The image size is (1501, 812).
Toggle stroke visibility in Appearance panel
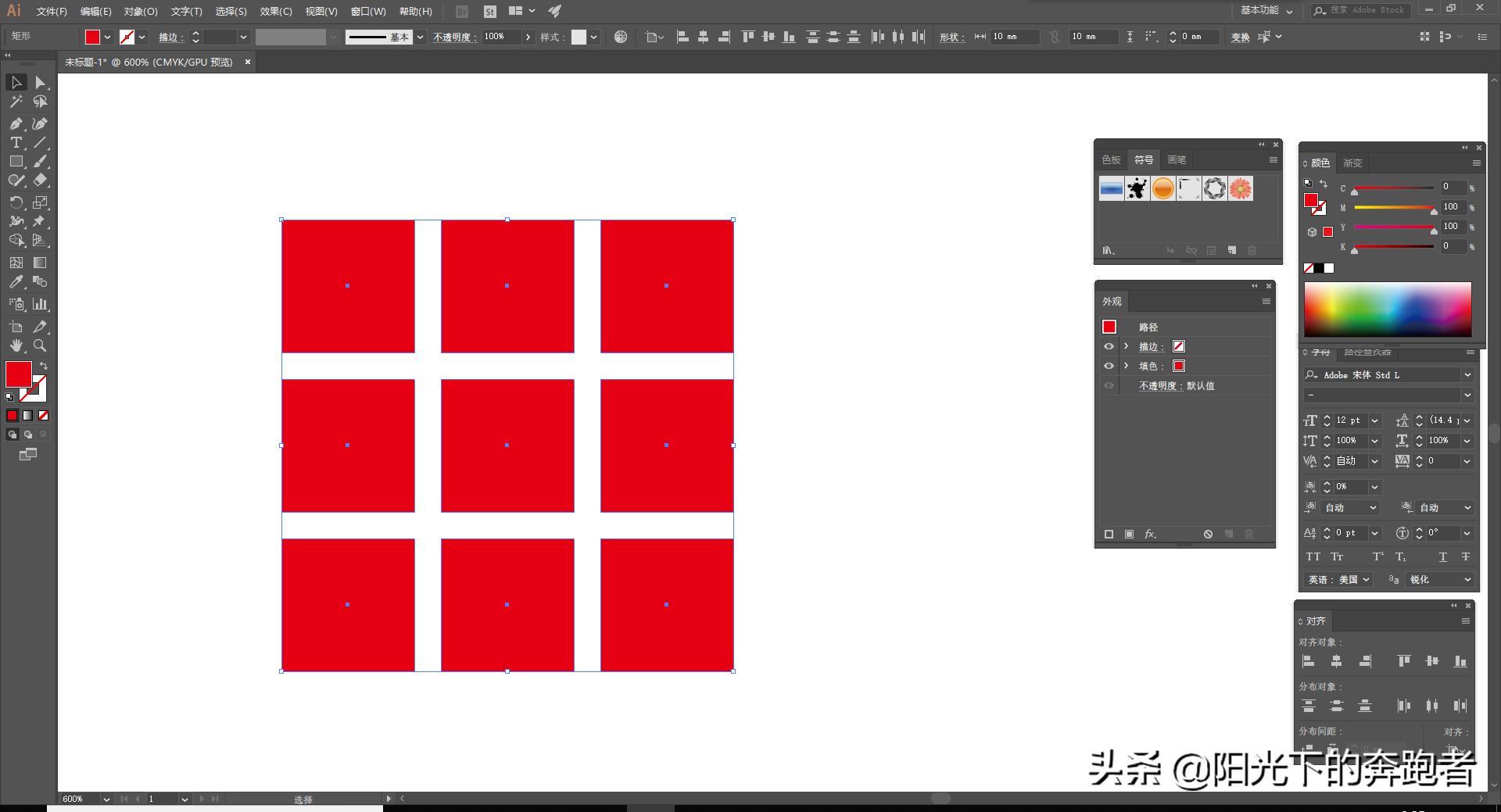coord(1109,346)
